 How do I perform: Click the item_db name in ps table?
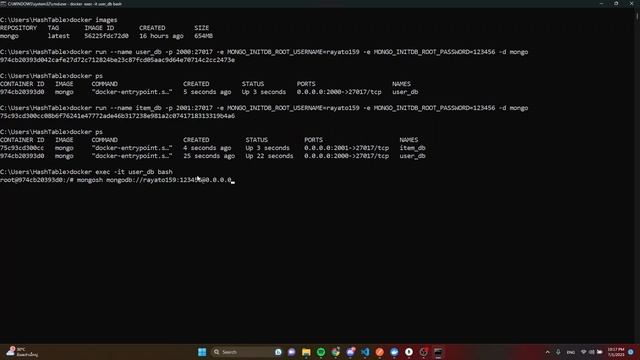pyautogui.click(x=413, y=148)
